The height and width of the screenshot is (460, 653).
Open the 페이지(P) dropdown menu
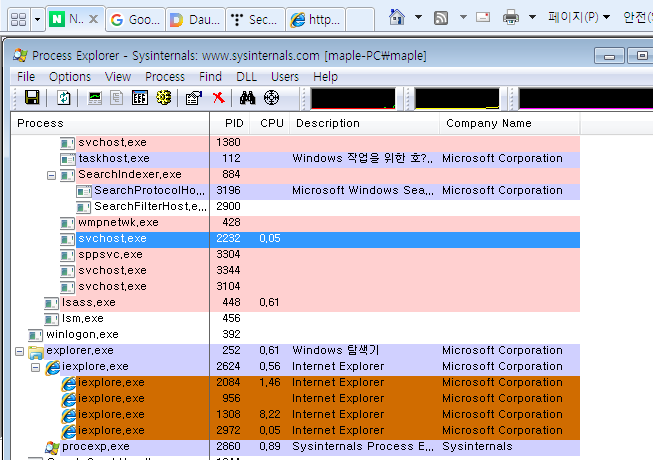pos(579,17)
